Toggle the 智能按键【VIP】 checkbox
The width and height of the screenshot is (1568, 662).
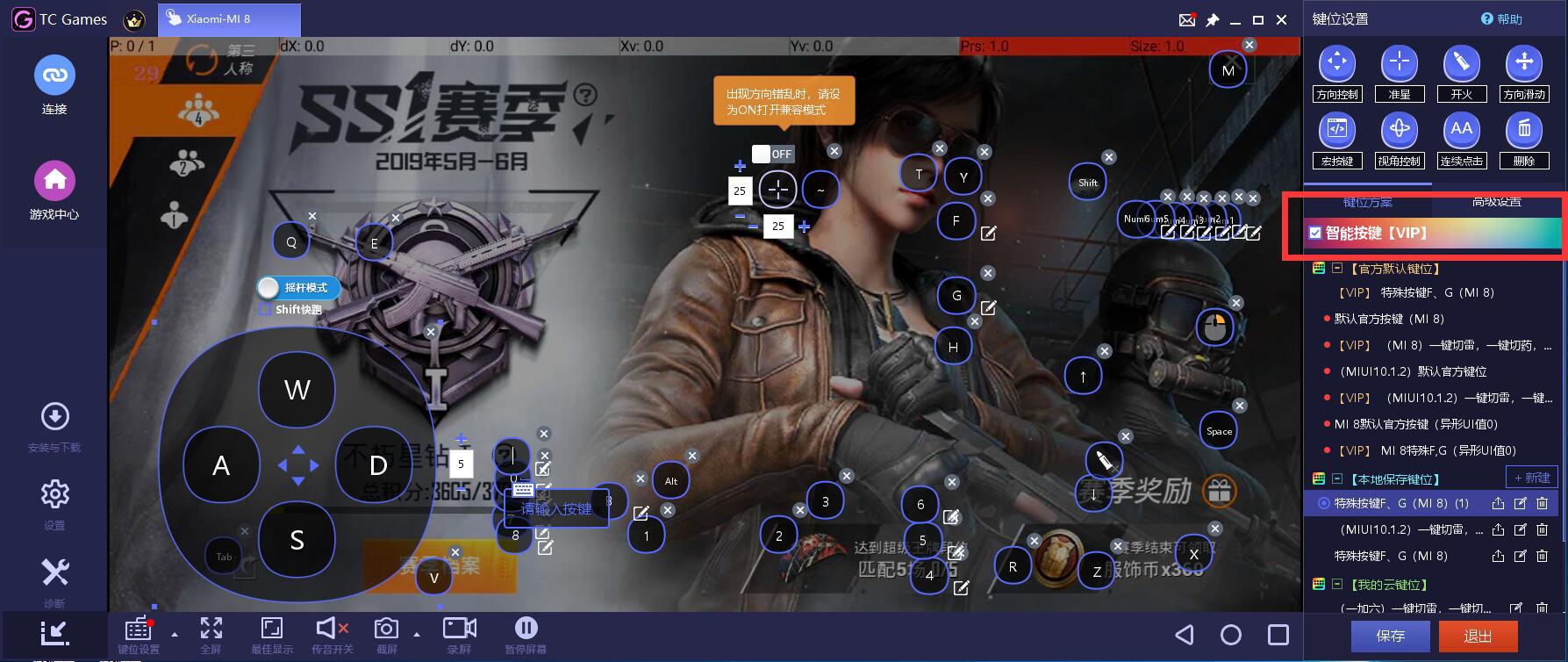point(1315,233)
